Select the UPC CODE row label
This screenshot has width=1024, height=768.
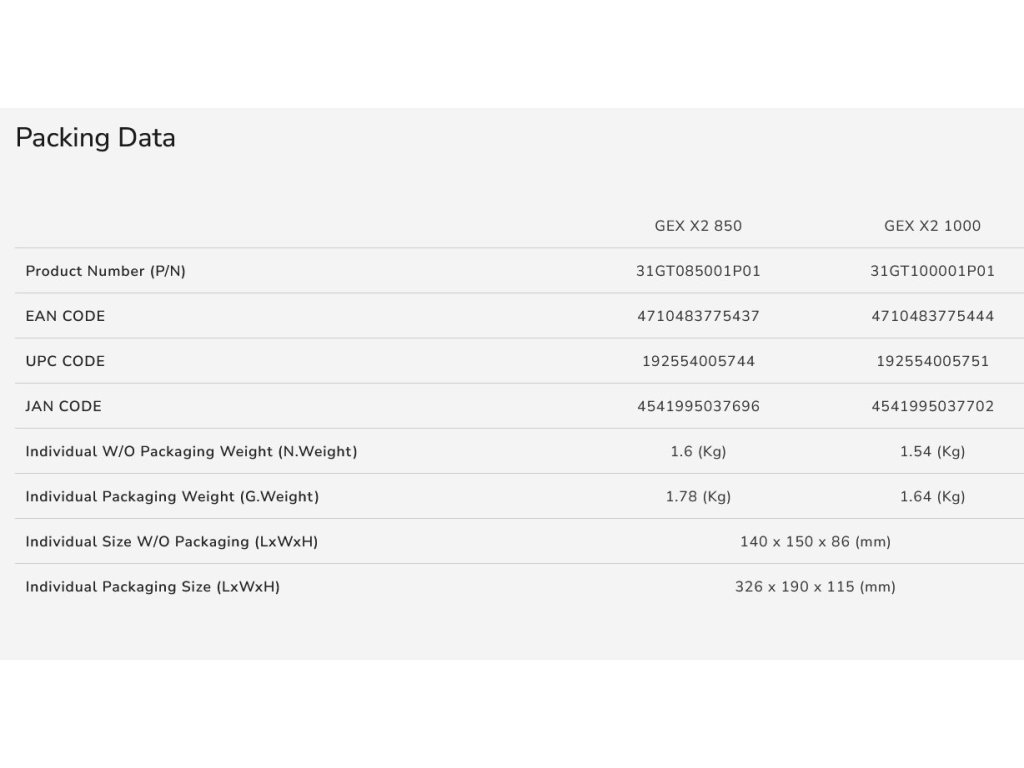[x=65, y=361]
